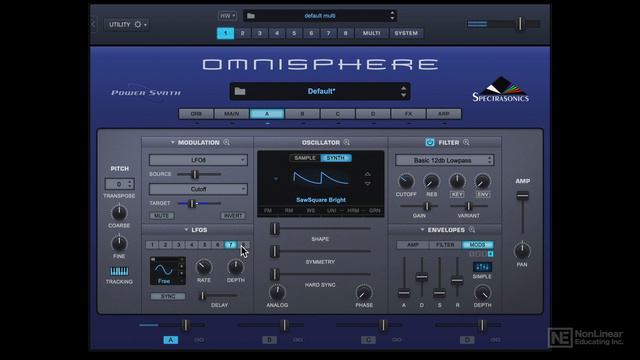This screenshot has height=360, width=640.
Task: Toggle the layer B button at bottom
Action: click(269, 340)
